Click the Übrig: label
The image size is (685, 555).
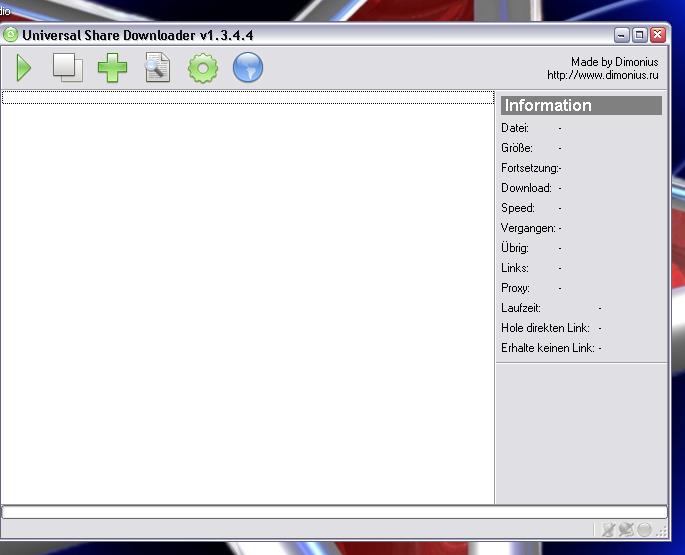click(x=515, y=248)
